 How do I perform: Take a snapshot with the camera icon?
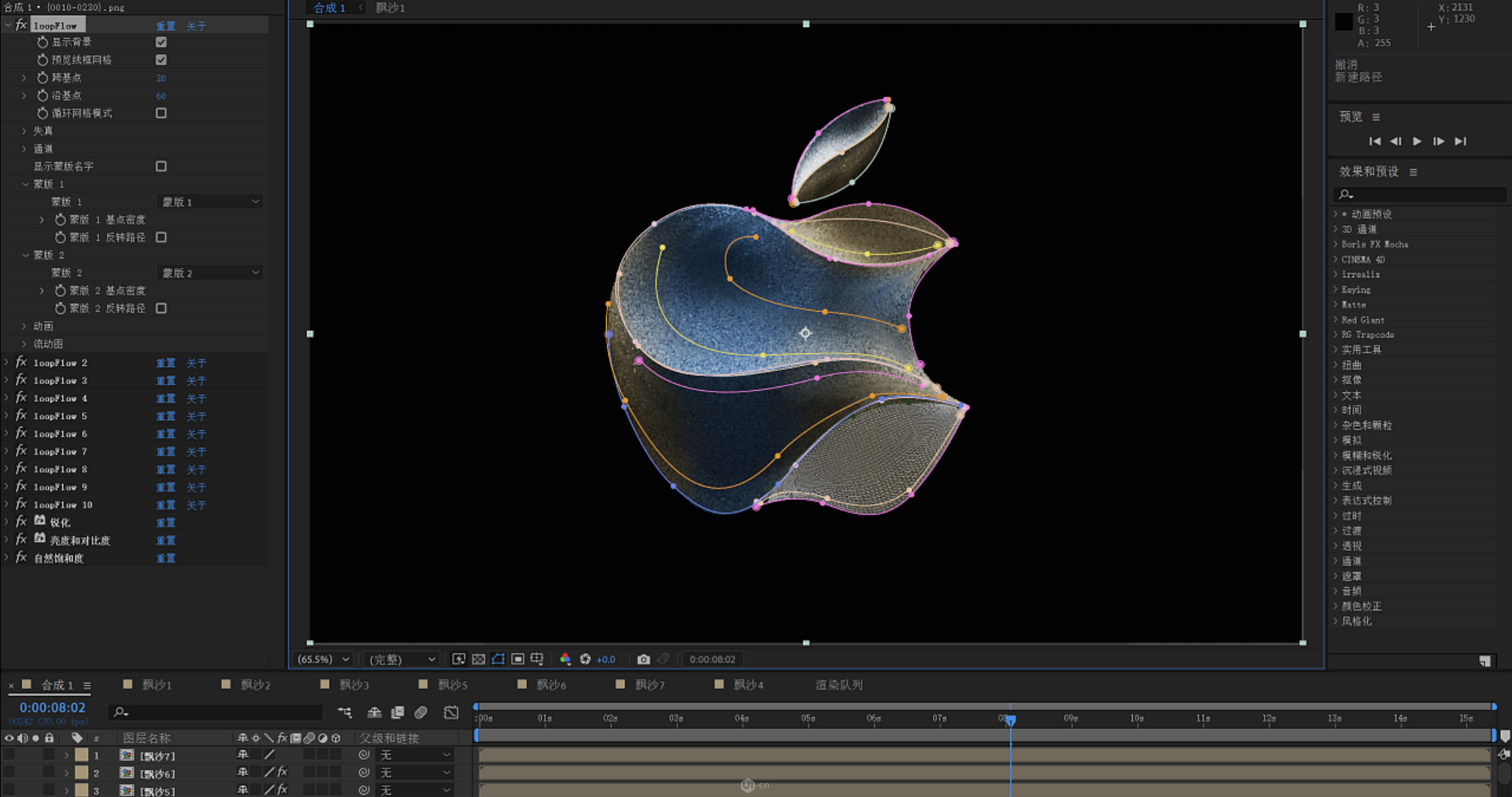click(643, 659)
